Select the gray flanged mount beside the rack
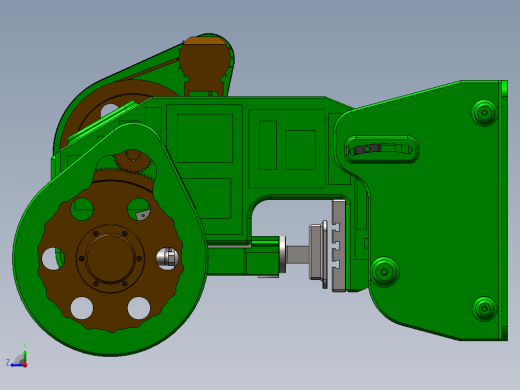The height and width of the screenshot is (390, 520). (x=319, y=254)
